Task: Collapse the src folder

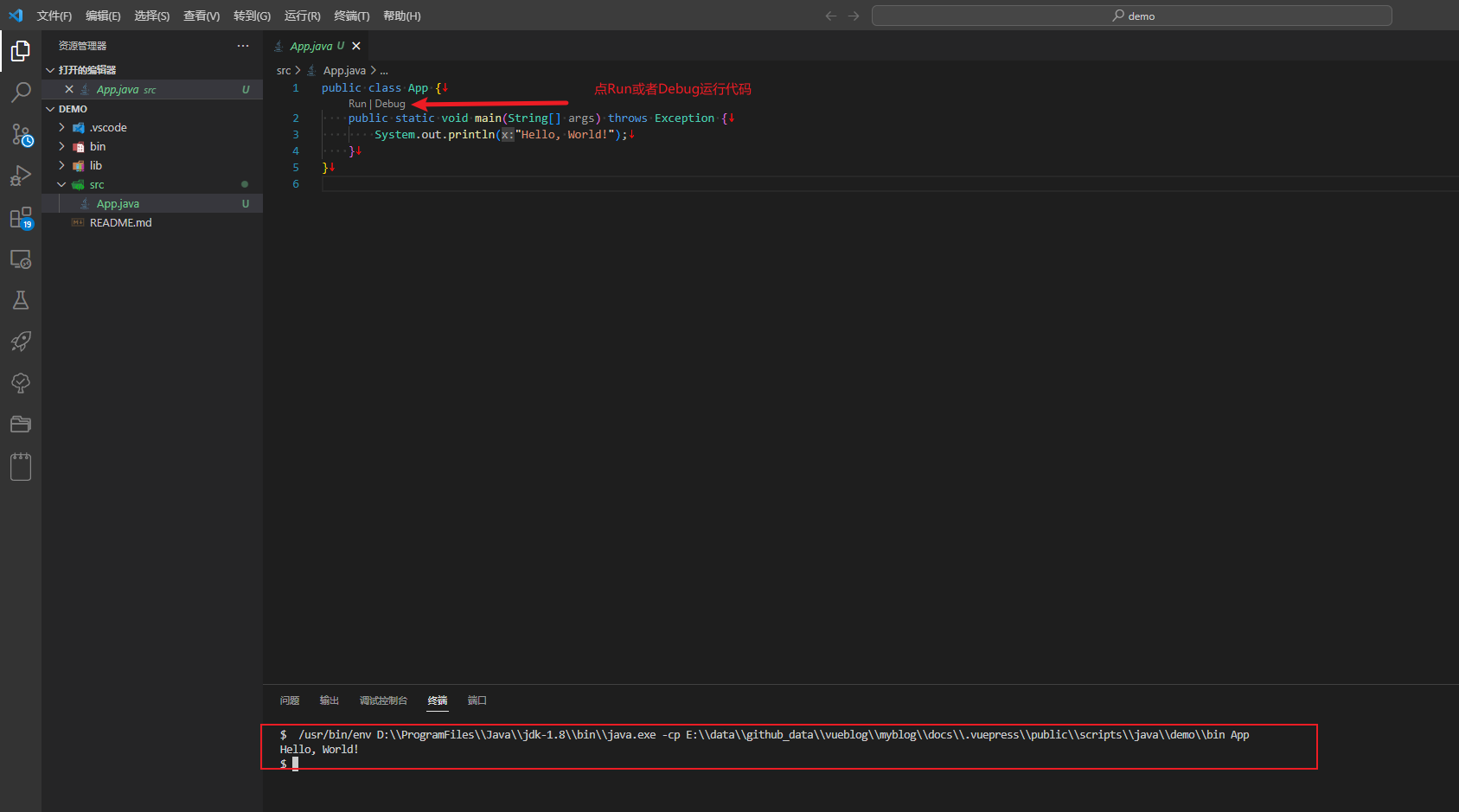Action: click(61, 184)
